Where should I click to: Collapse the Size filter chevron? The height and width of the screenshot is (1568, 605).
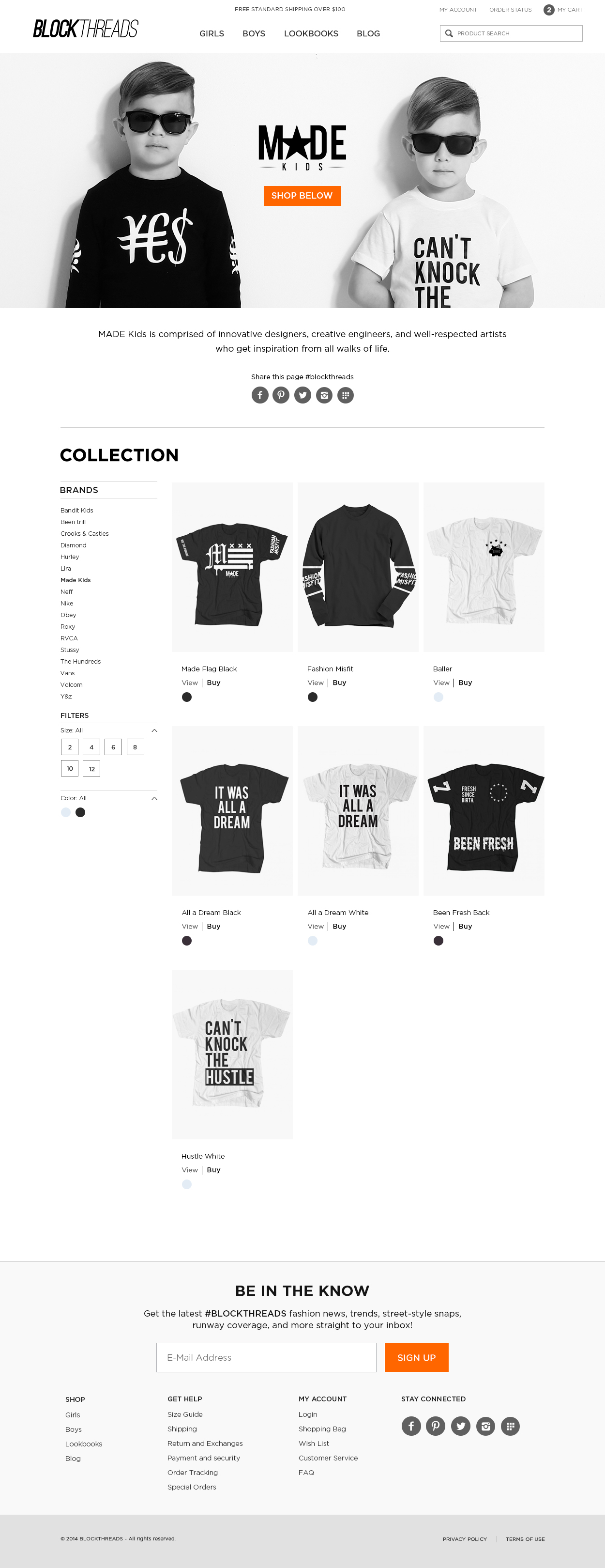154,730
